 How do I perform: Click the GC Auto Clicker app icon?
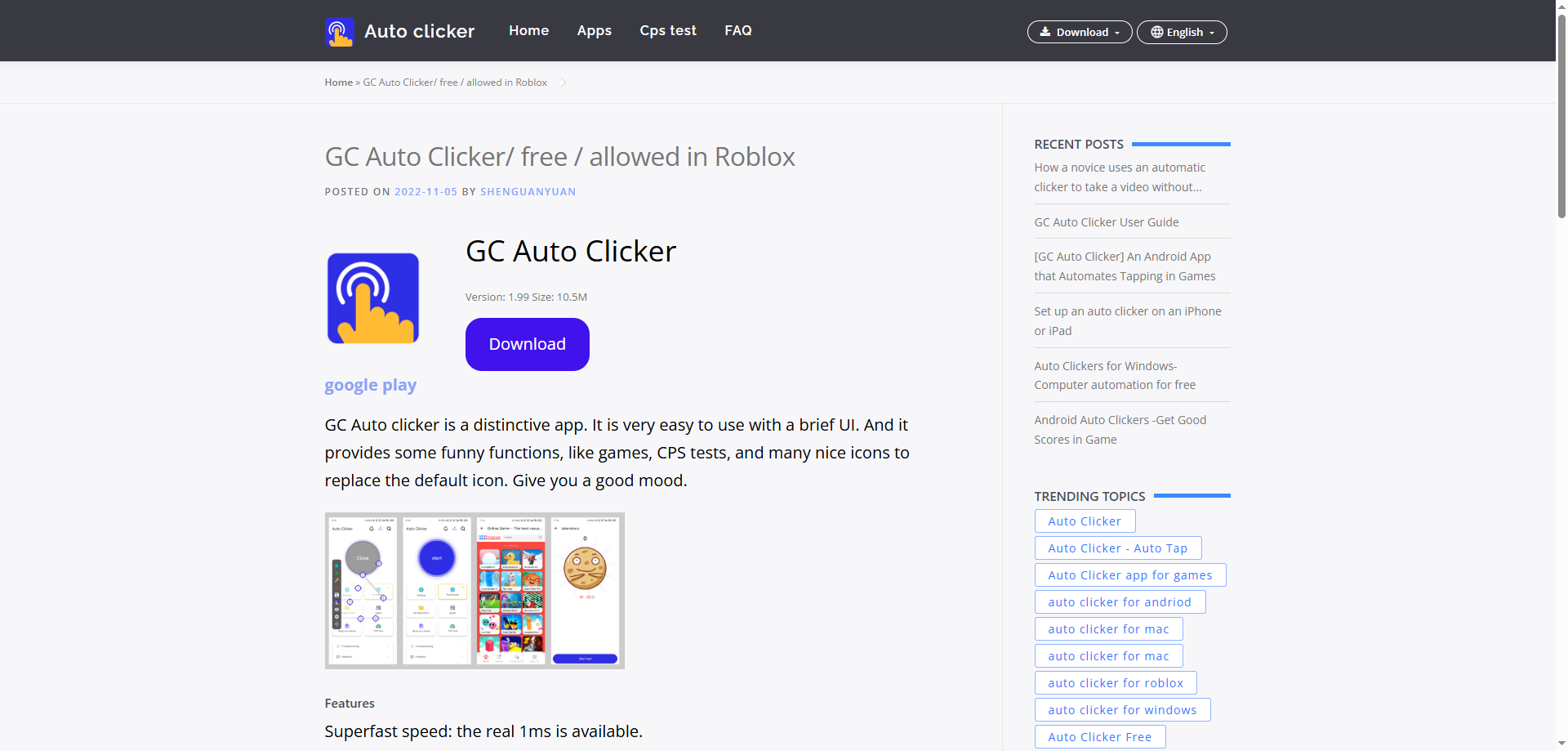[x=372, y=297]
